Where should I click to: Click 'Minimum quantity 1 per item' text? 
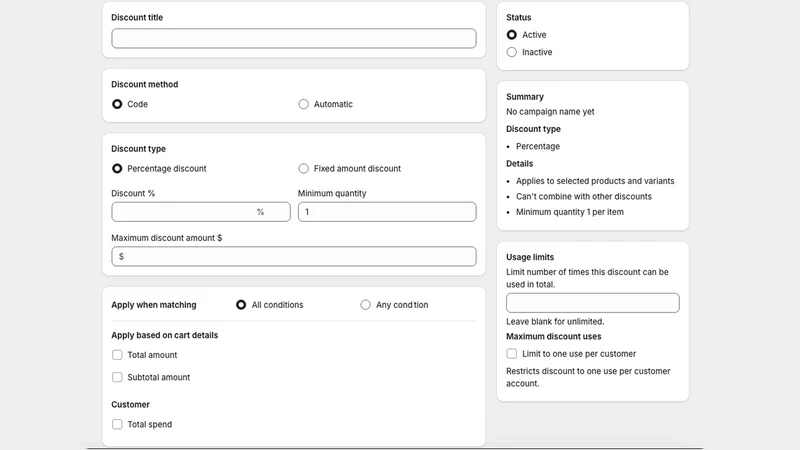point(569,212)
